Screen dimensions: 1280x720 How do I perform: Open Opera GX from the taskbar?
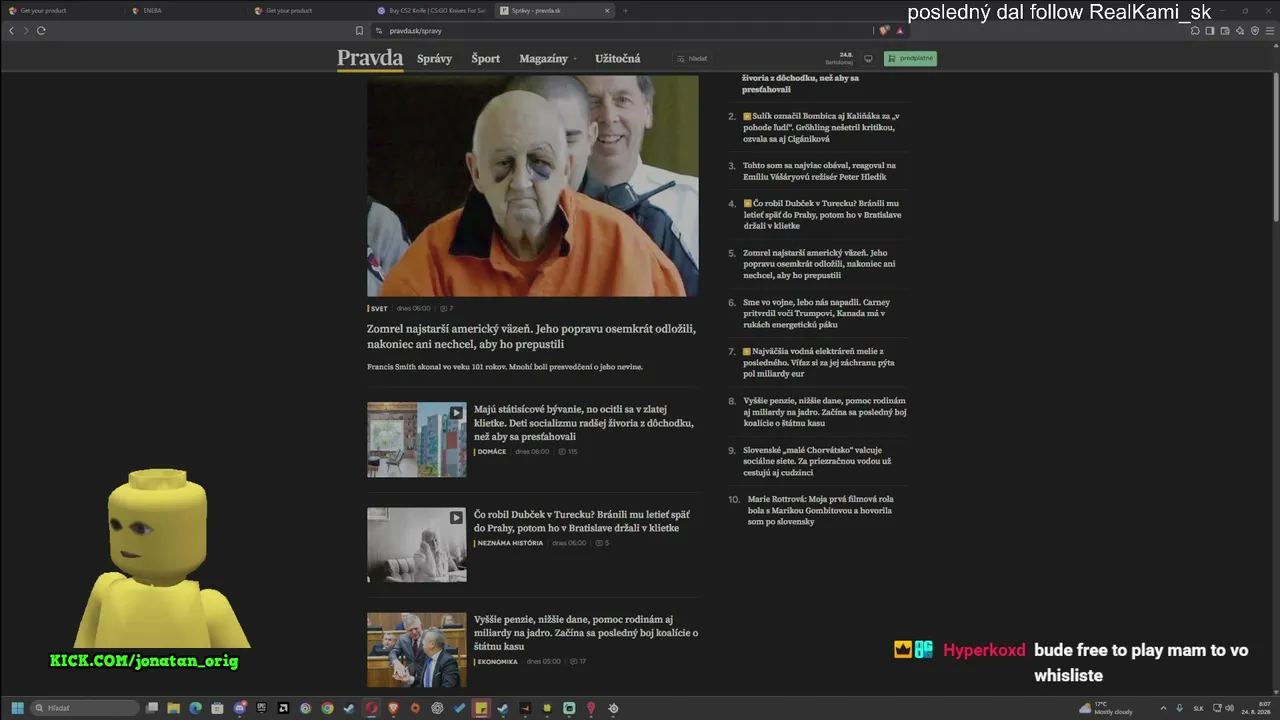[x=371, y=708]
